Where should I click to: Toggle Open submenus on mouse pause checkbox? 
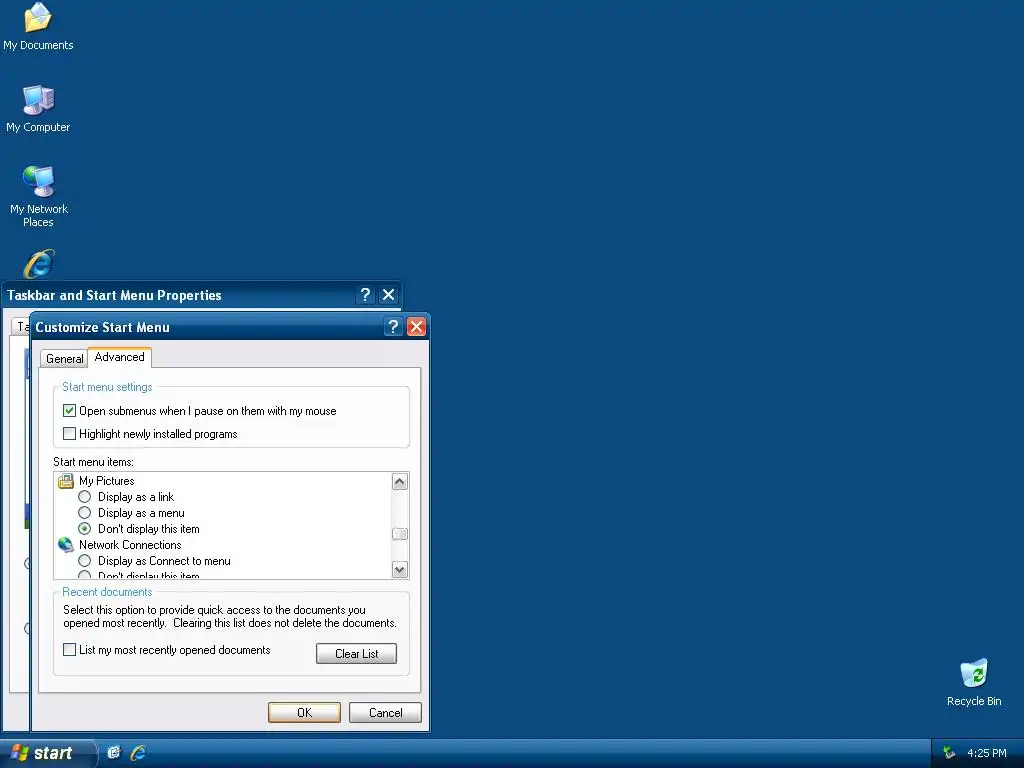coord(69,411)
